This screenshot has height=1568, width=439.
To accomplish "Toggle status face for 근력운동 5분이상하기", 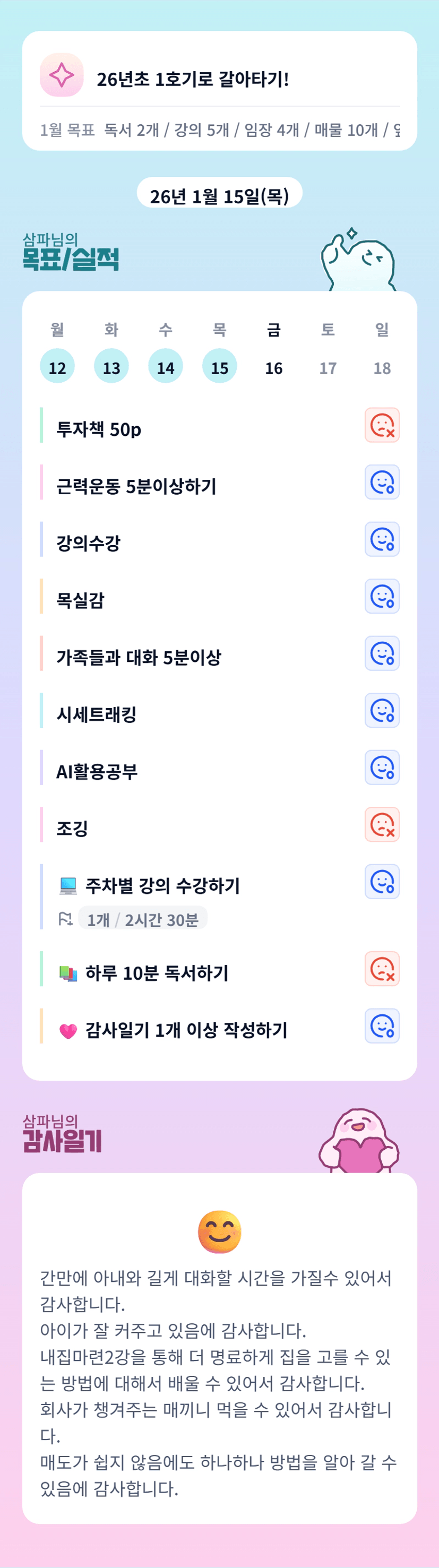I will click(382, 482).
